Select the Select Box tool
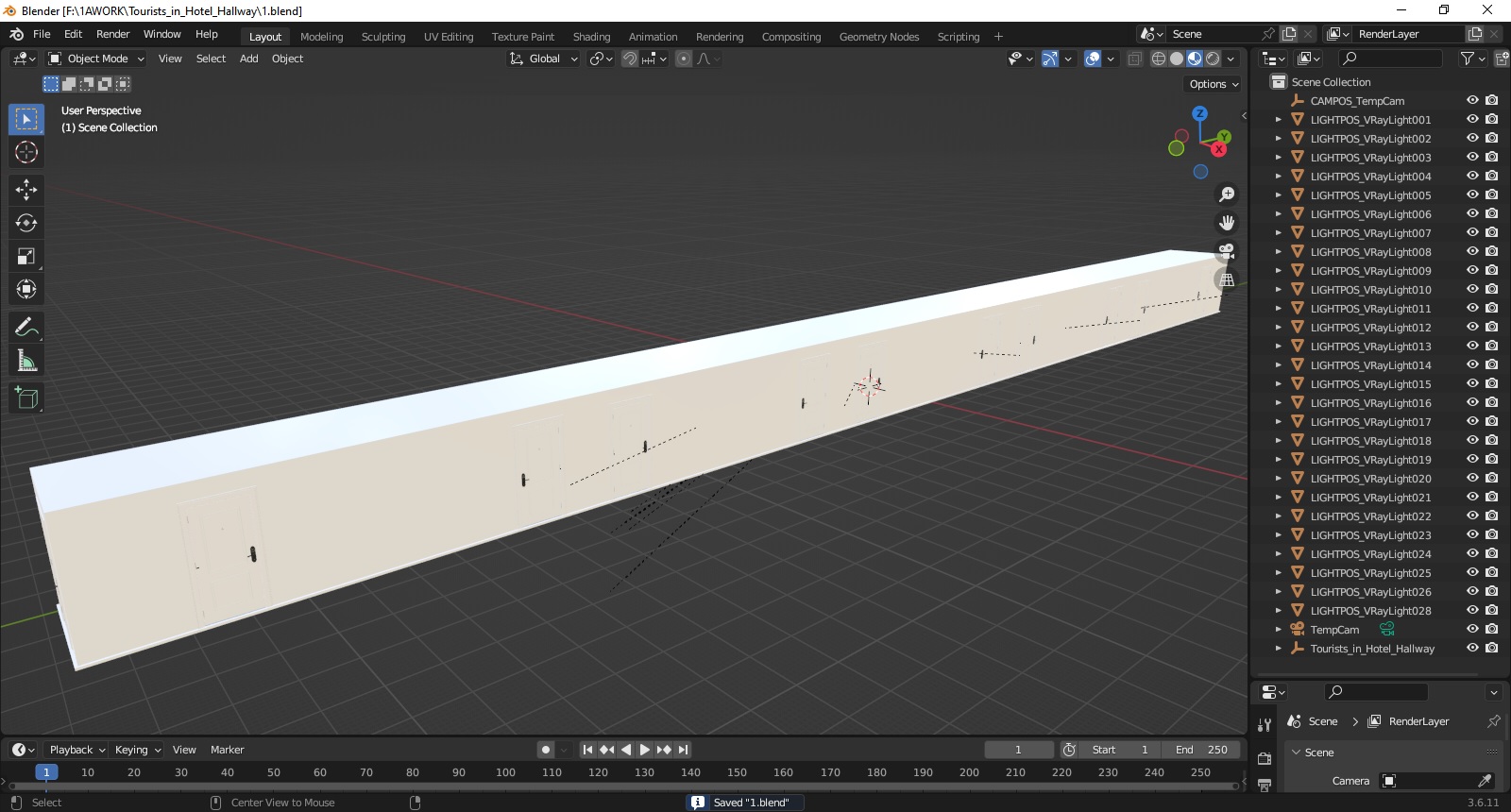This screenshot has height=812, width=1511. pos(26,119)
